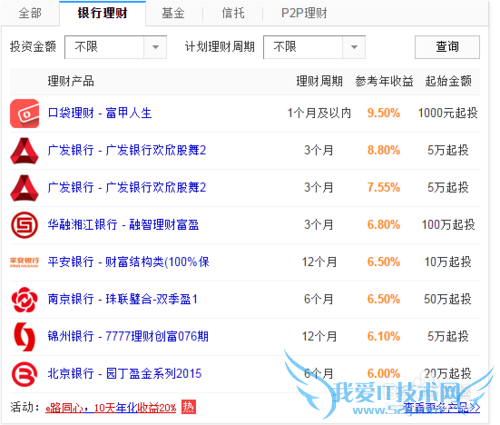500x425 pixels.
Task: Open the 信托 tab
Action: coord(233,13)
